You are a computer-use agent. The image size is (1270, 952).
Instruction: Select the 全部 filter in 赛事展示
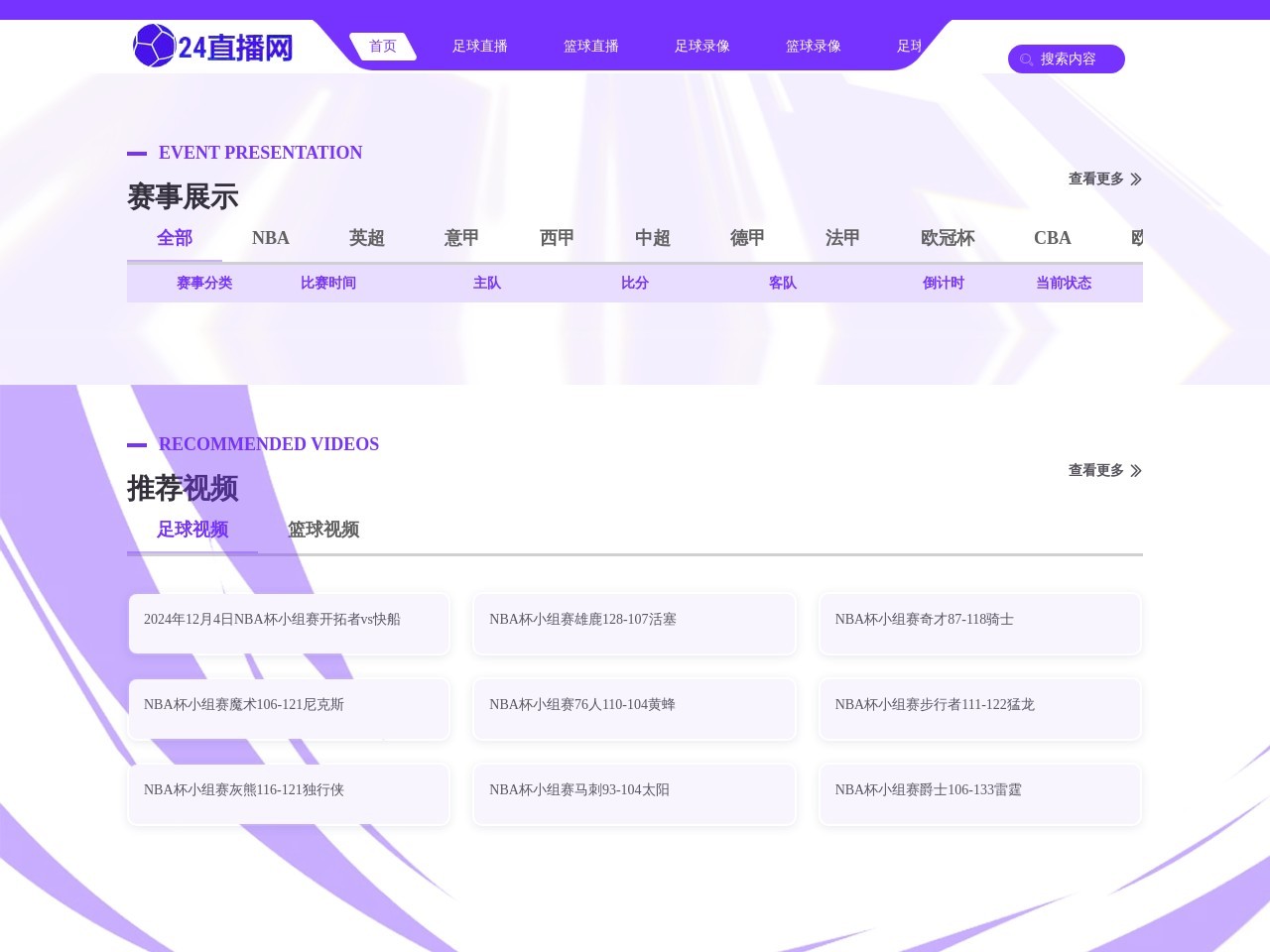pos(175,238)
